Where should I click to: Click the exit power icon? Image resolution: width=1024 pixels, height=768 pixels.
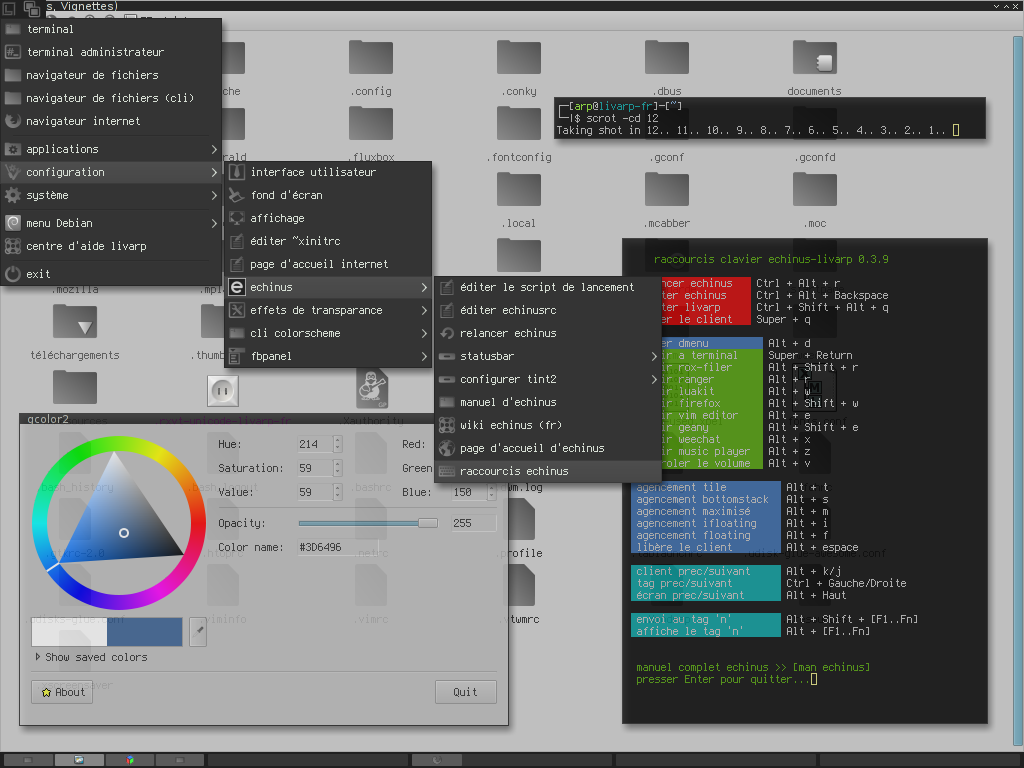point(12,274)
